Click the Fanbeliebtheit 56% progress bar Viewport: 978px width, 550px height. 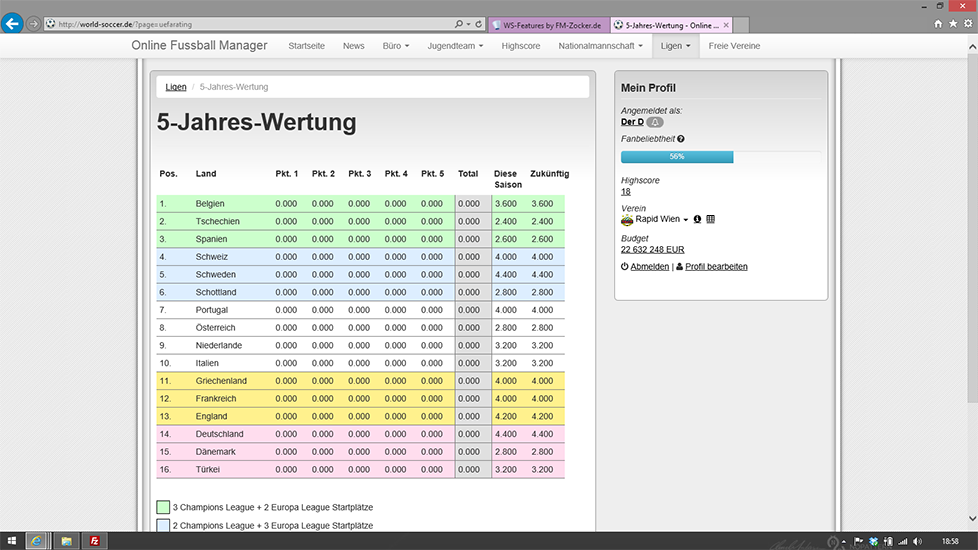(677, 157)
